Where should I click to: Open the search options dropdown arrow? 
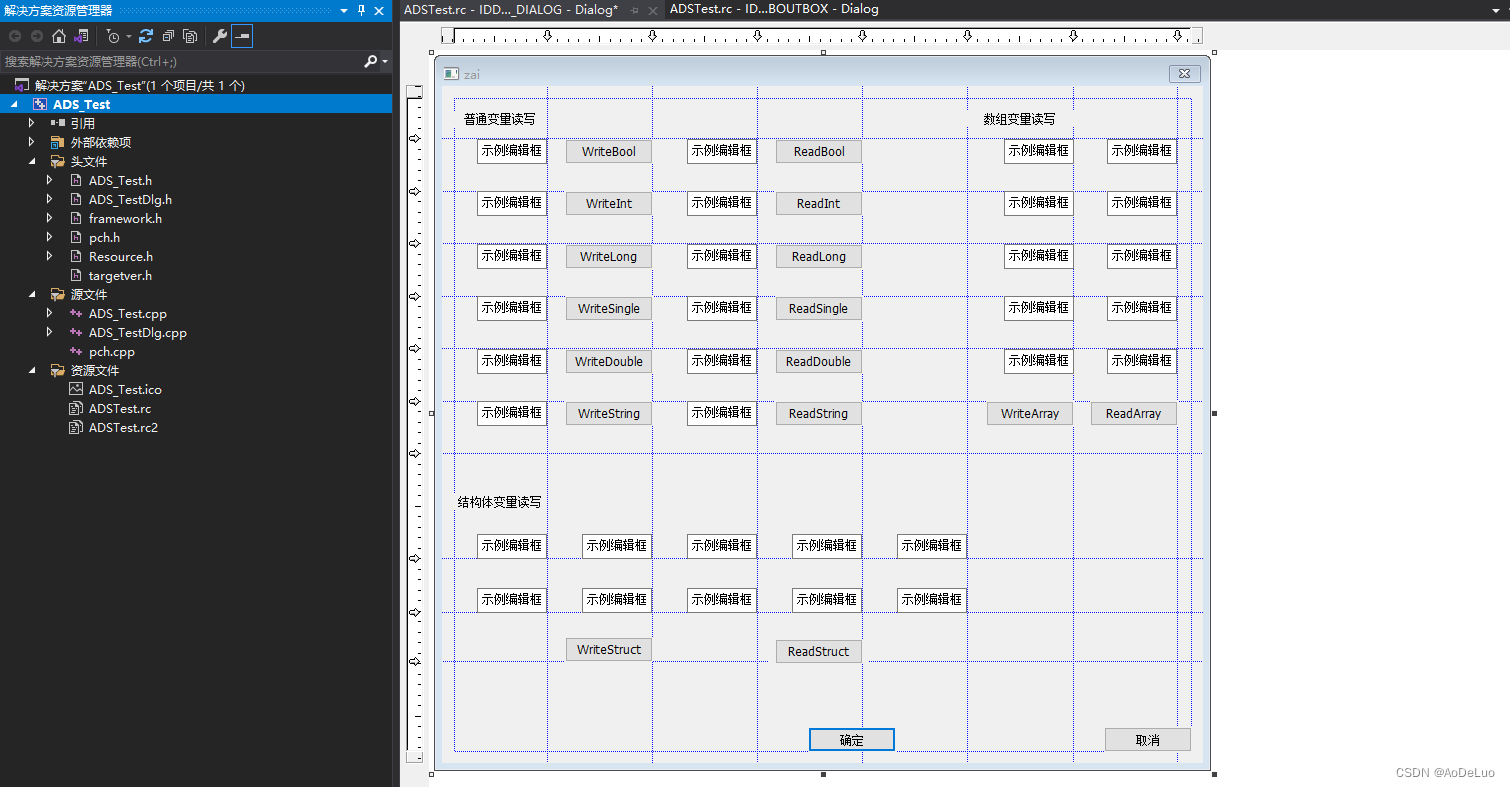(x=385, y=62)
